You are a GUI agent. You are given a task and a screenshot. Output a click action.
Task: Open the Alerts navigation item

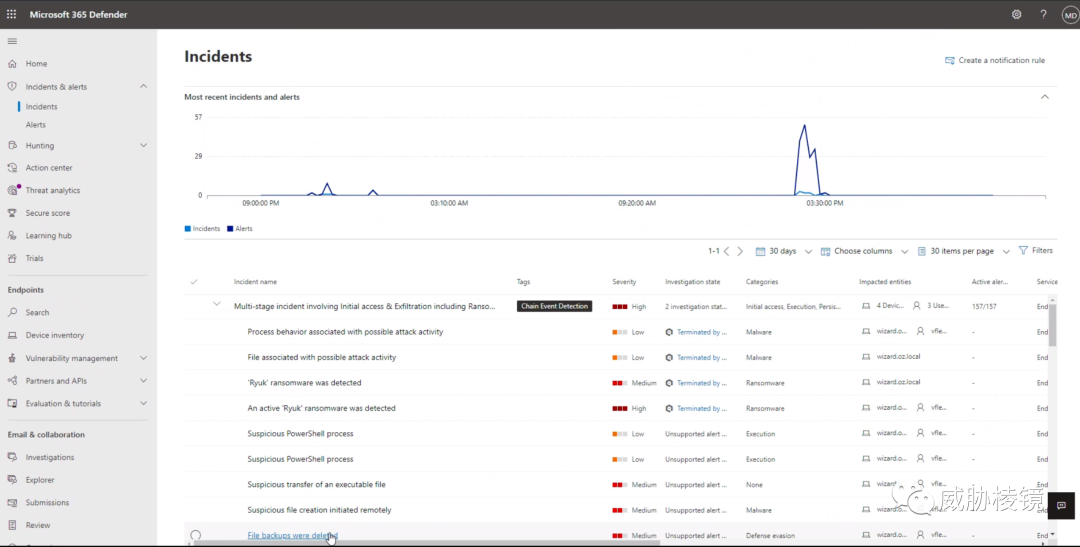pyautogui.click(x=36, y=125)
